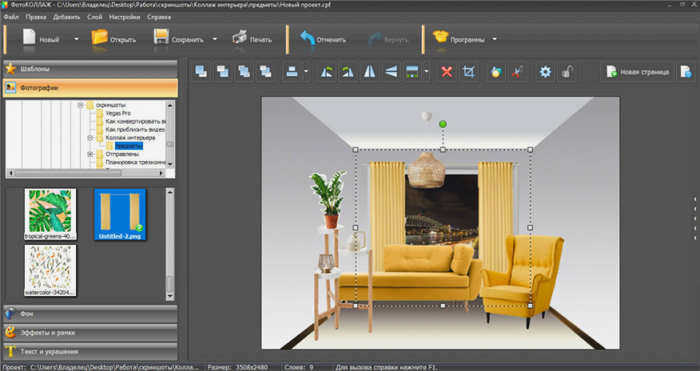The image size is (700, 371).
Task: Click the Программы button
Action: click(x=459, y=39)
